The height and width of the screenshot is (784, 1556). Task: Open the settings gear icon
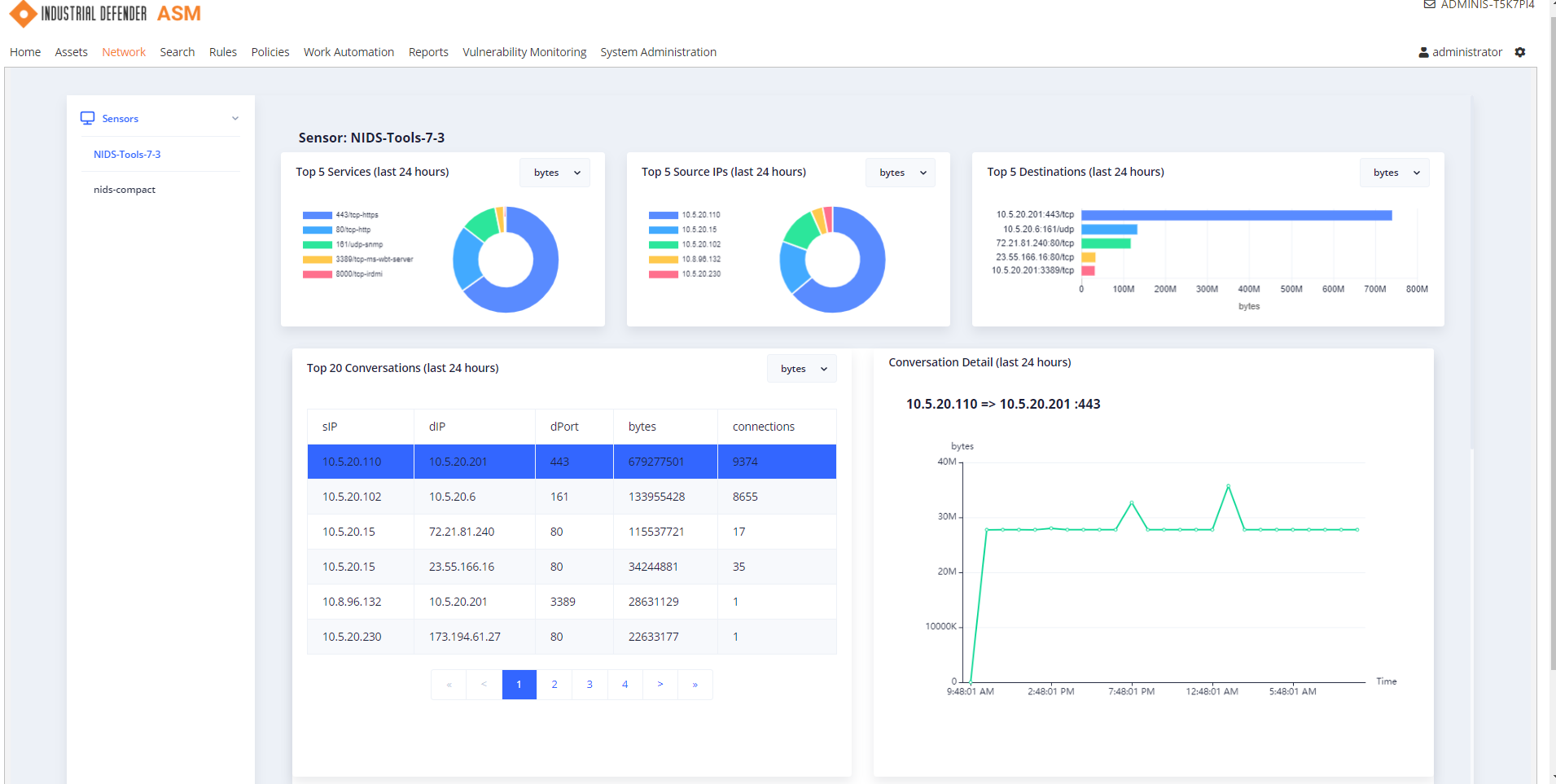1520,52
